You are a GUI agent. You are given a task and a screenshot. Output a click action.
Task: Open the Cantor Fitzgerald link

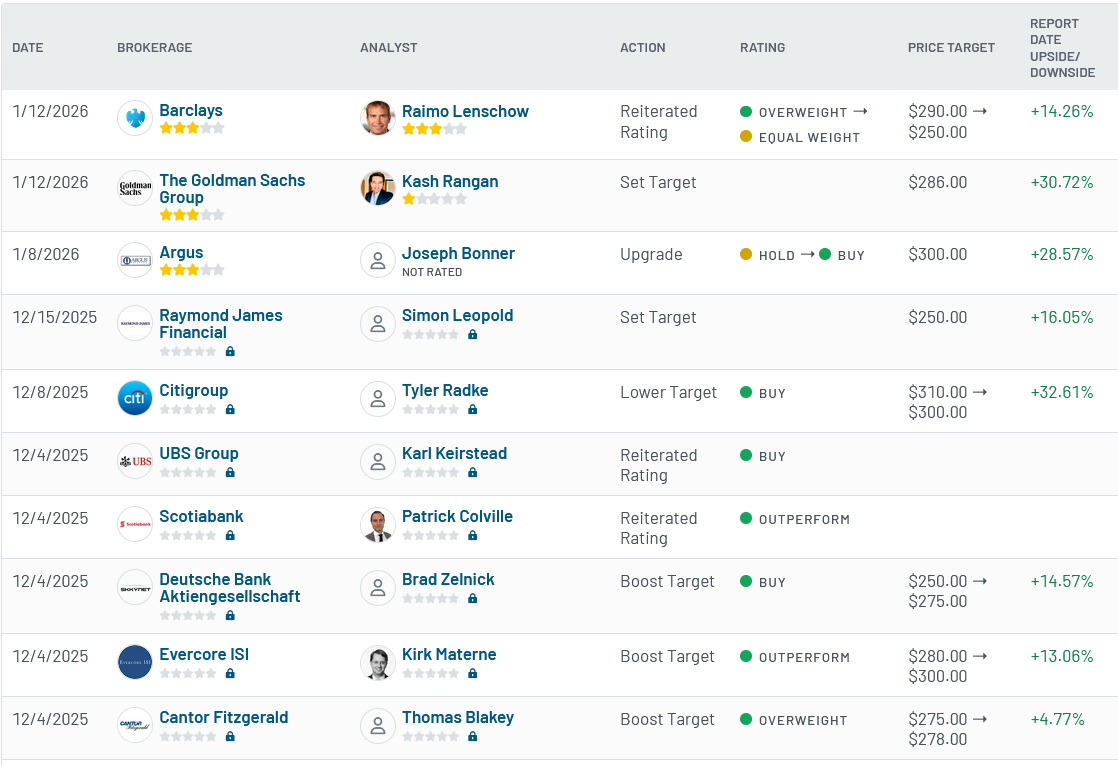(x=224, y=718)
